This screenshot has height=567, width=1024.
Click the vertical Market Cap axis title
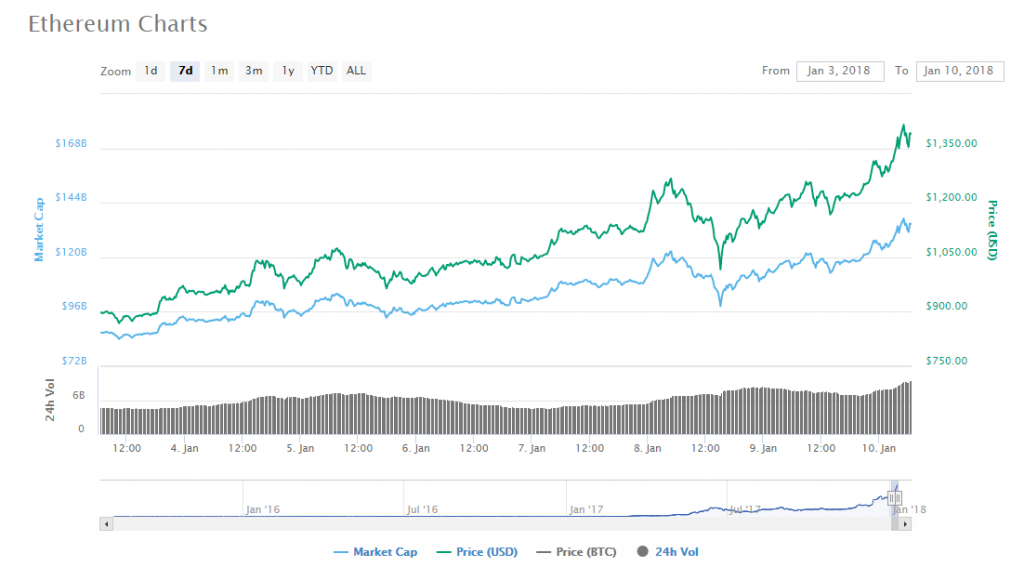point(39,229)
